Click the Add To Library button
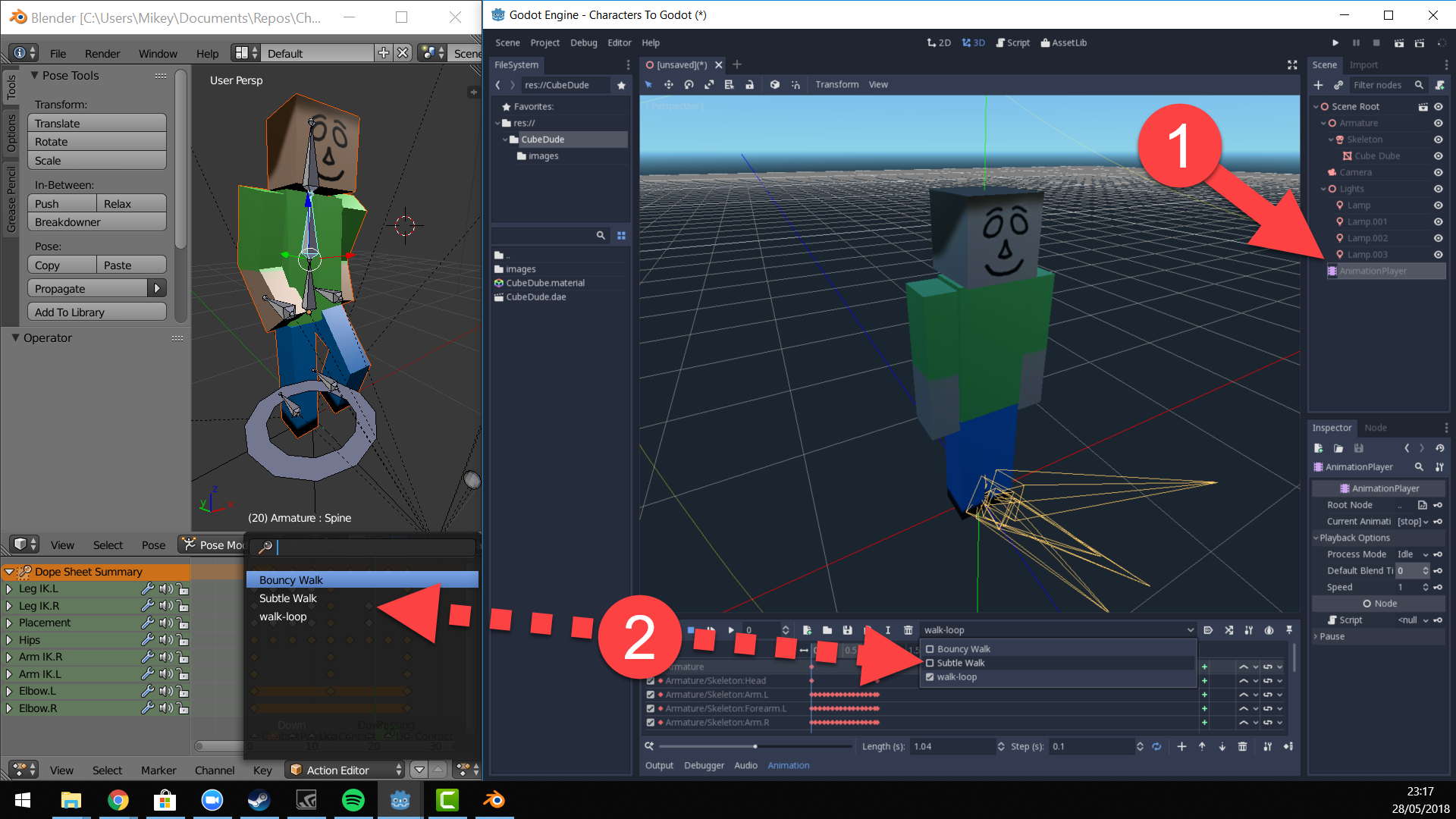1456x819 pixels. (96, 311)
